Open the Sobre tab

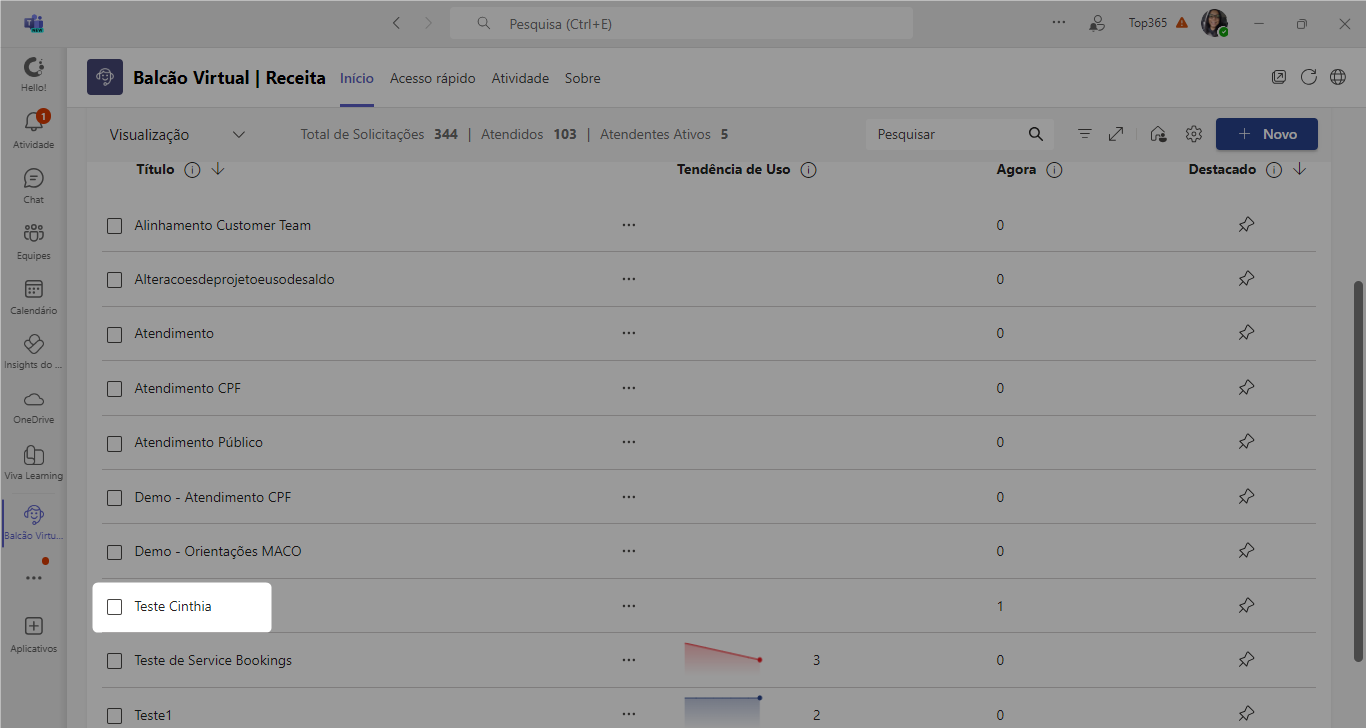pyautogui.click(x=582, y=78)
